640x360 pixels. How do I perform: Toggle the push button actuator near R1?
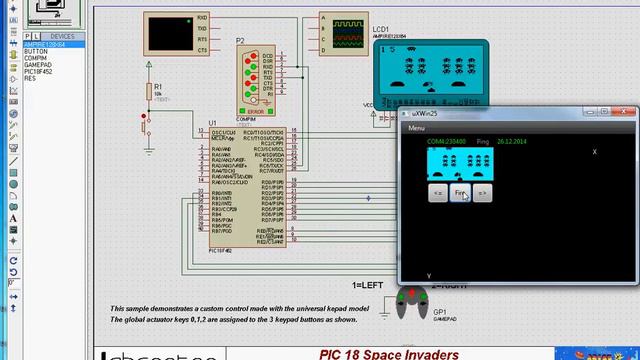[144, 116]
